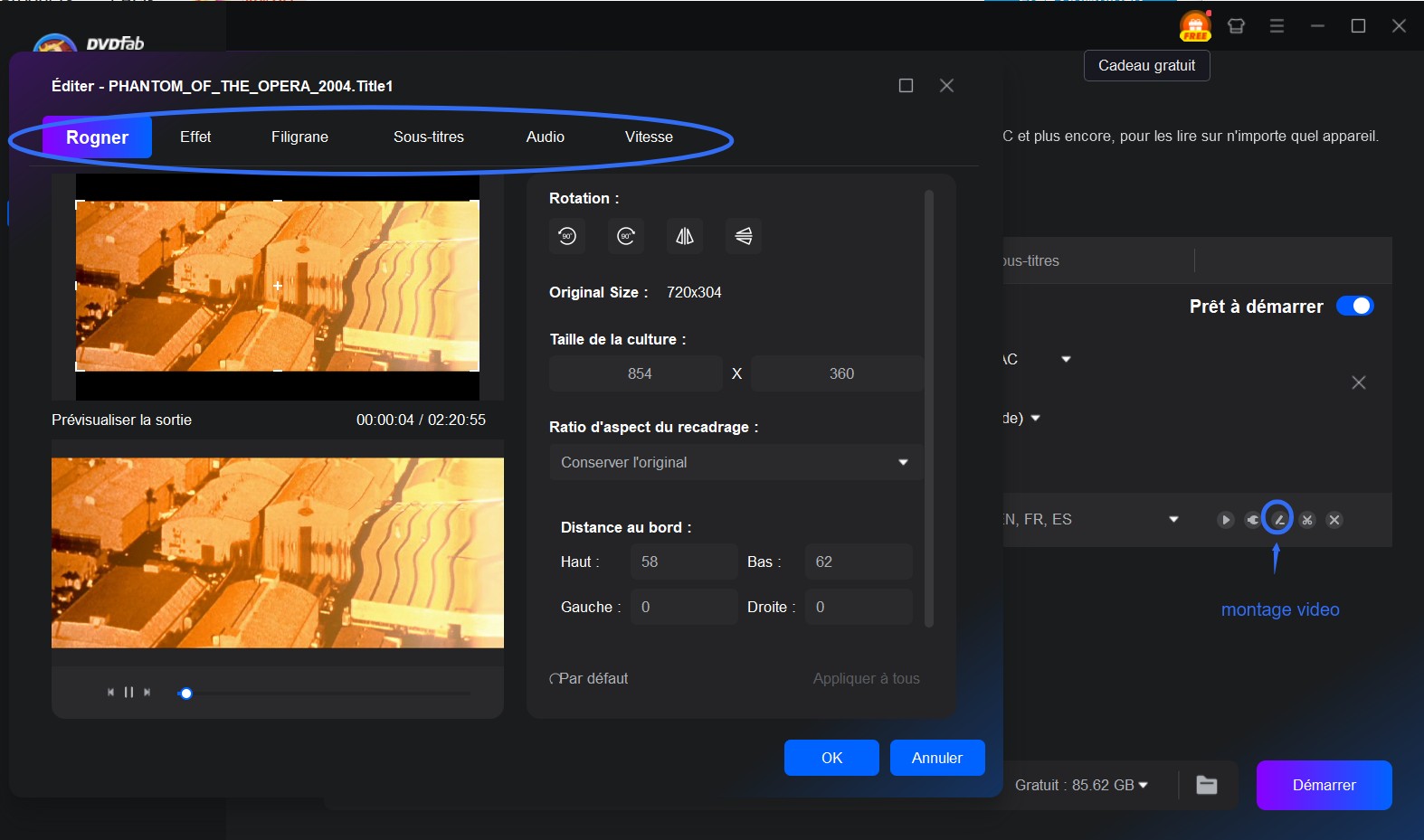
Task: Rotate video 90° clockwise
Action: pos(626,236)
